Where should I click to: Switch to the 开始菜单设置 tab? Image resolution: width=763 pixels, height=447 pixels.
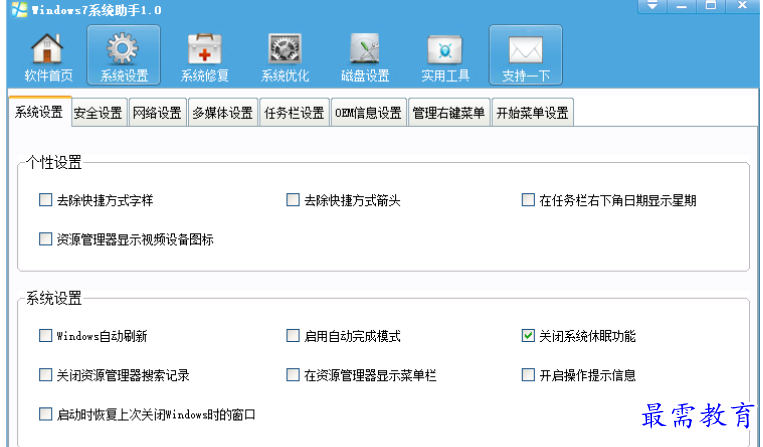pos(532,113)
